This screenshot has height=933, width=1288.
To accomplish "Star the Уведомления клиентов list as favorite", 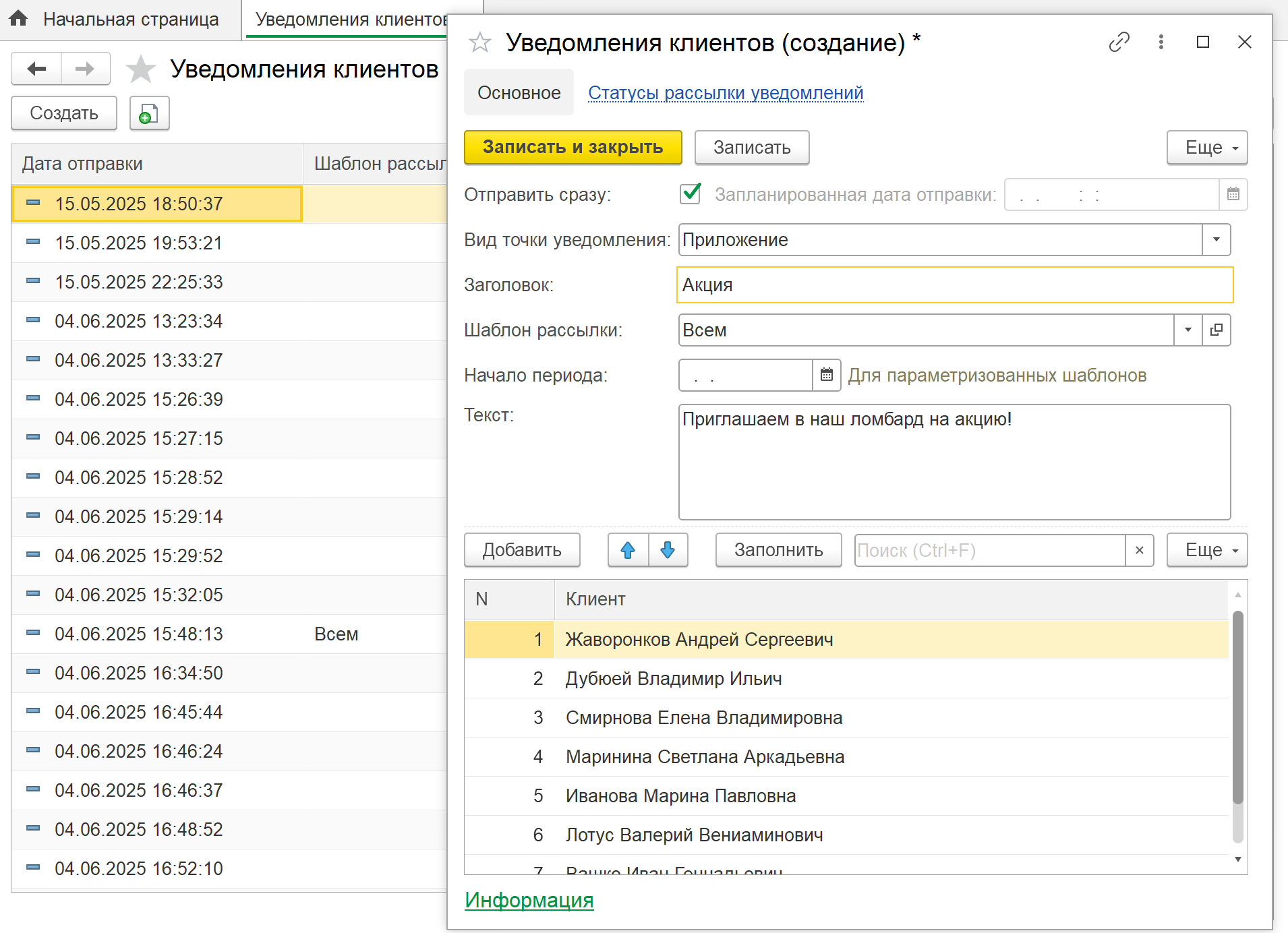I will (141, 69).
